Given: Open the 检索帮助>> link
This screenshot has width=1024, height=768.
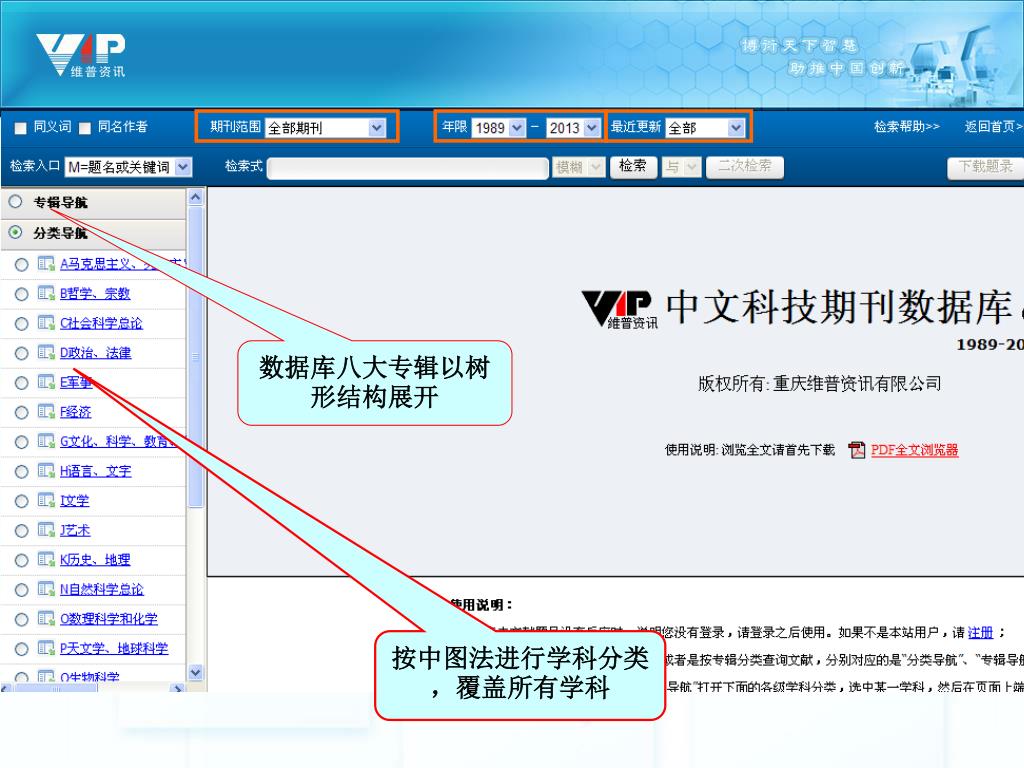Looking at the screenshot, I should (906, 127).
